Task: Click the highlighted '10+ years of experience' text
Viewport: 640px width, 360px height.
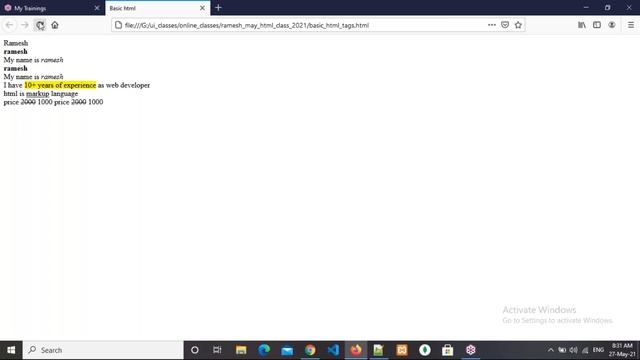Action: point(60,85)
